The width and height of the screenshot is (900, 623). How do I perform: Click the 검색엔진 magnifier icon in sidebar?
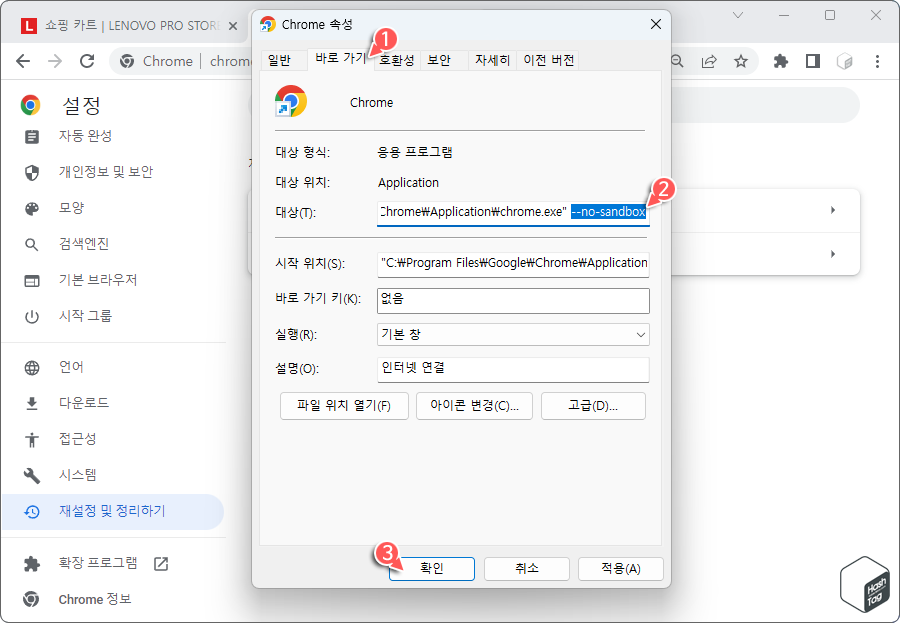[x=31, y=243]
